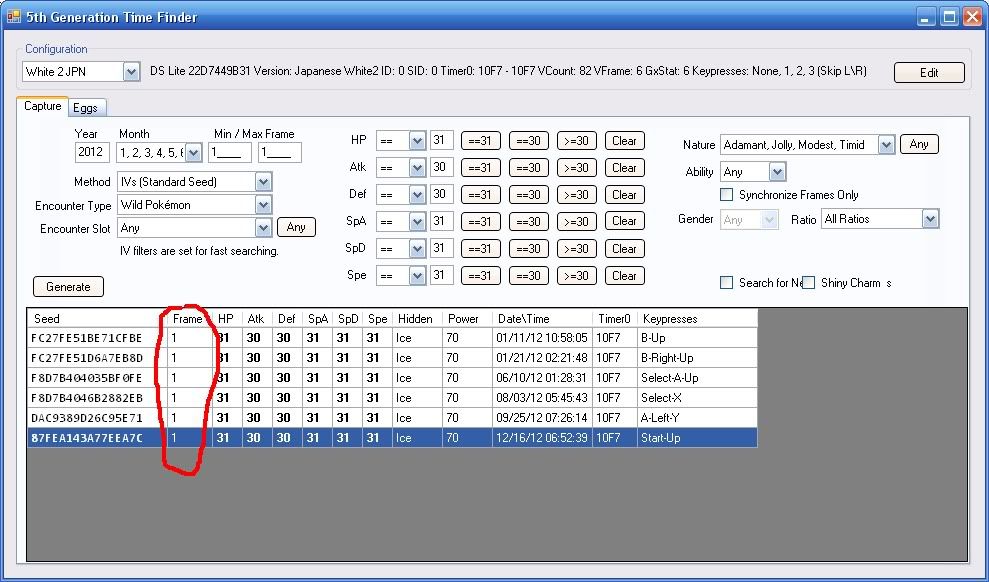This screenshot has height=582, width=989.
Task: Click the Edit configuration button
Action: point(929,72)
